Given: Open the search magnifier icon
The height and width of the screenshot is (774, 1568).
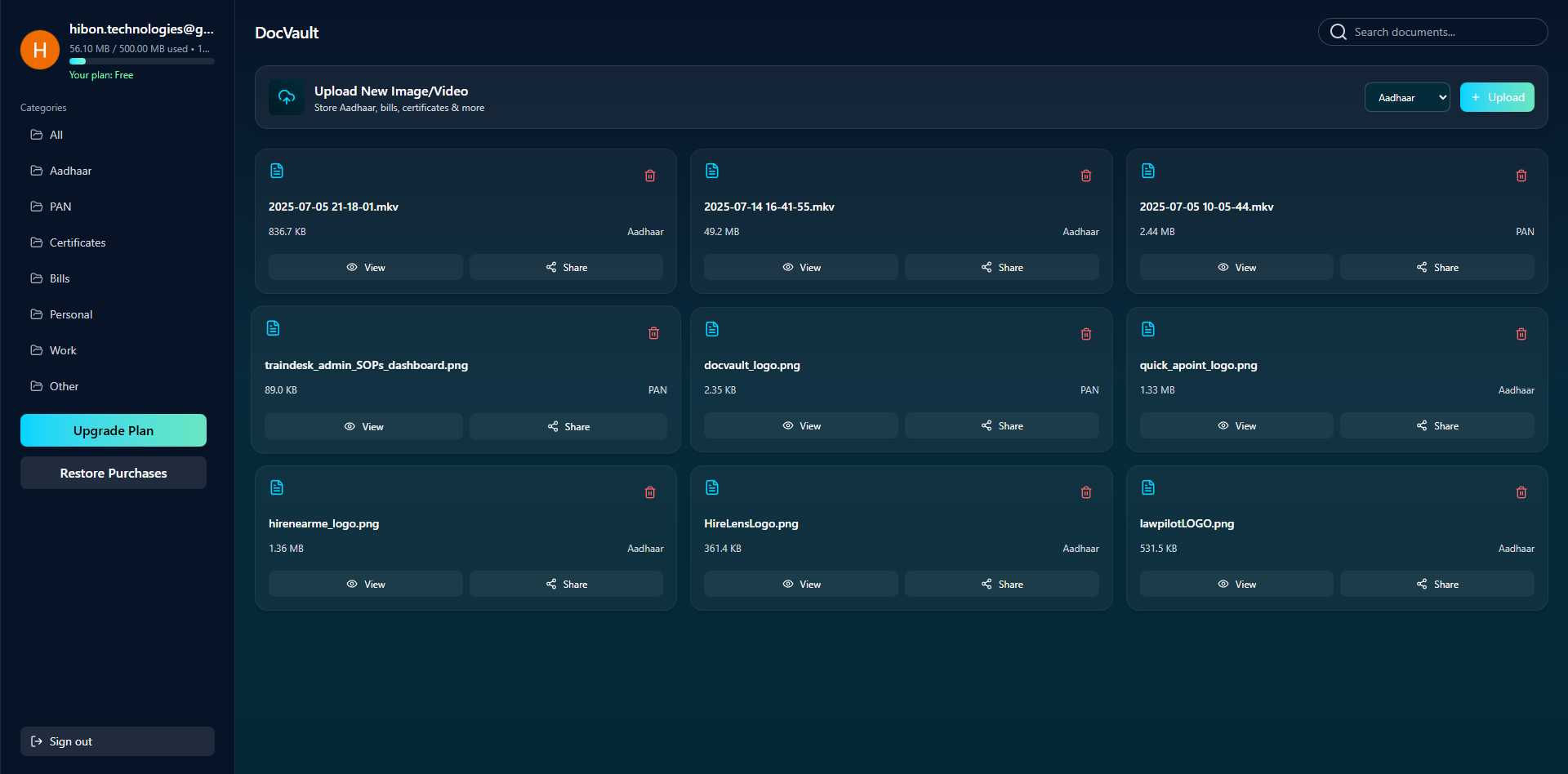Looking at the screenshot, I should [1338, 31].
